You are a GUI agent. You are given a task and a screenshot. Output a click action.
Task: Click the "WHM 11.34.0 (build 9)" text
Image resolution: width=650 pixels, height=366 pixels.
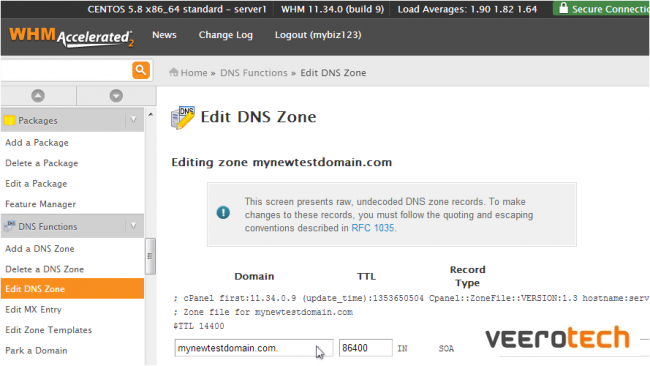[332, 9]
